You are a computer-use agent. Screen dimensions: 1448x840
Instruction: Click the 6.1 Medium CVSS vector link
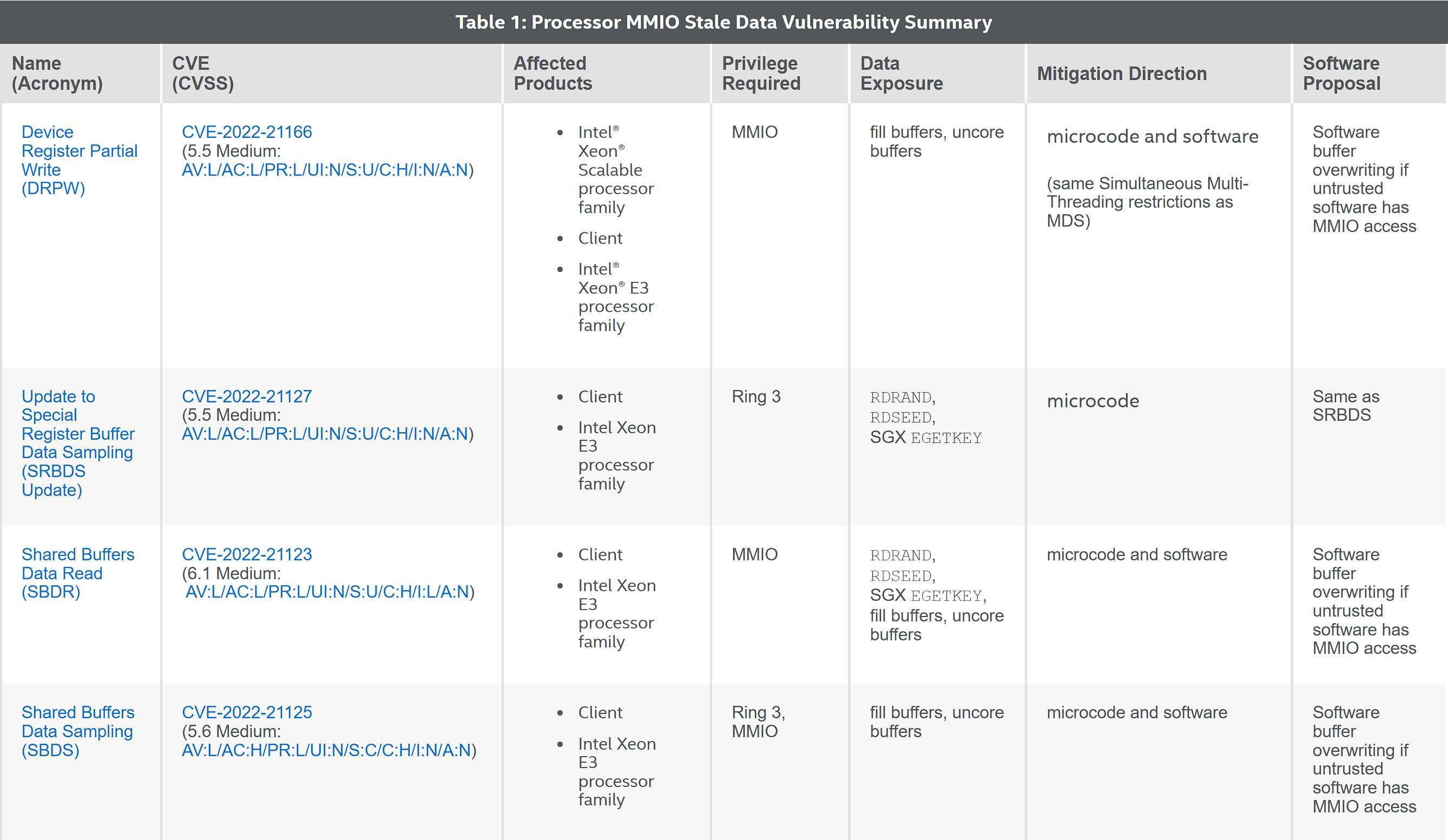[x=327, y=592]
